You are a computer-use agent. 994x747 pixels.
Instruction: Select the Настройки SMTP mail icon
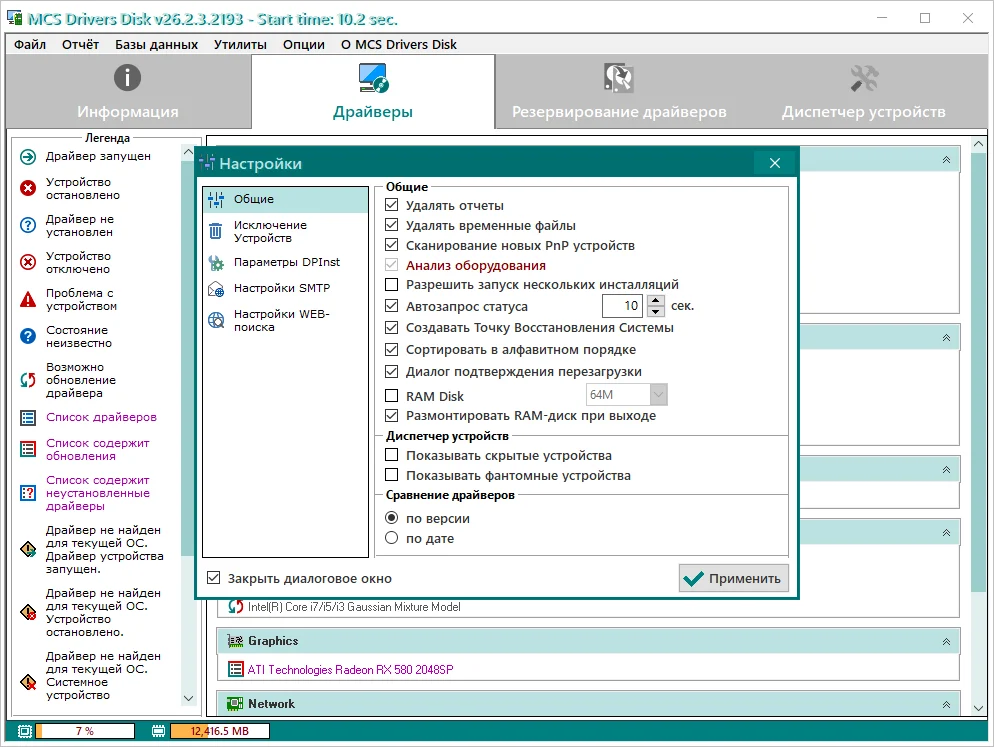click(216, 289)
